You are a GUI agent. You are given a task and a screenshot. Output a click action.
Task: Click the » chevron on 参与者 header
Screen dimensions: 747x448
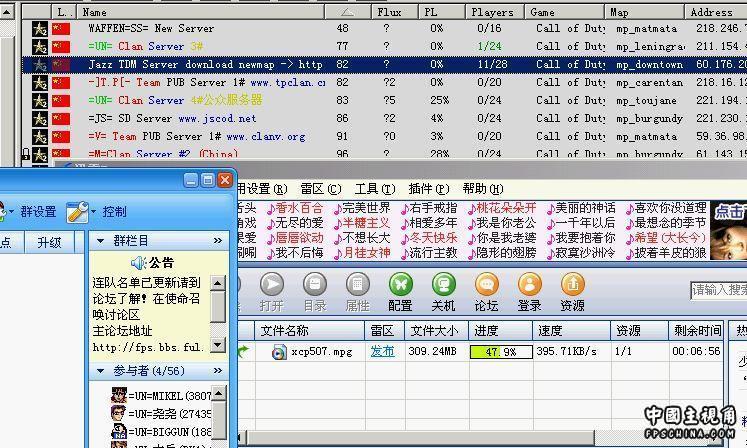[x=218, y=371]
